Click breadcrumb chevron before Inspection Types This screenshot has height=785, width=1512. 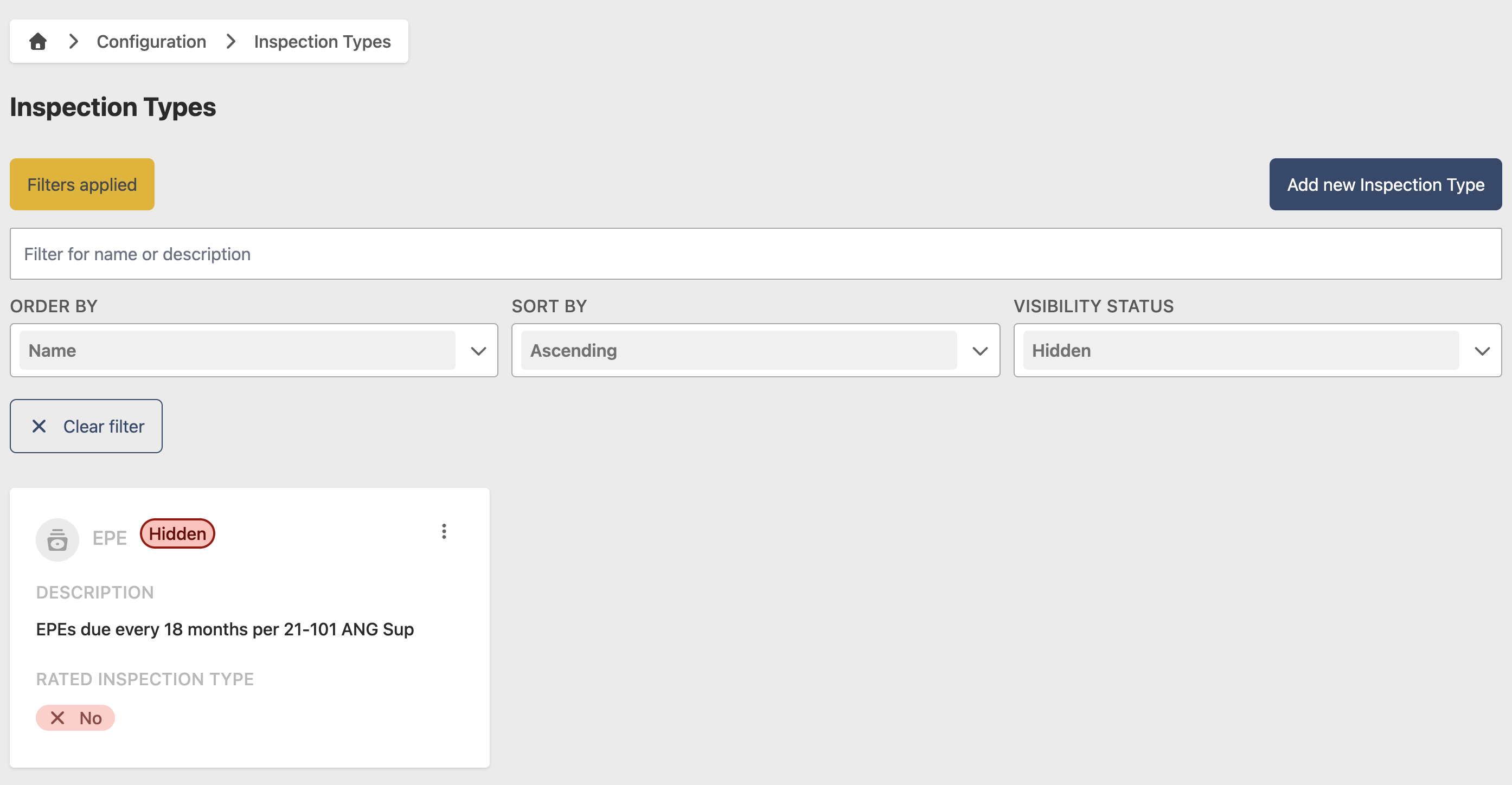230,42
